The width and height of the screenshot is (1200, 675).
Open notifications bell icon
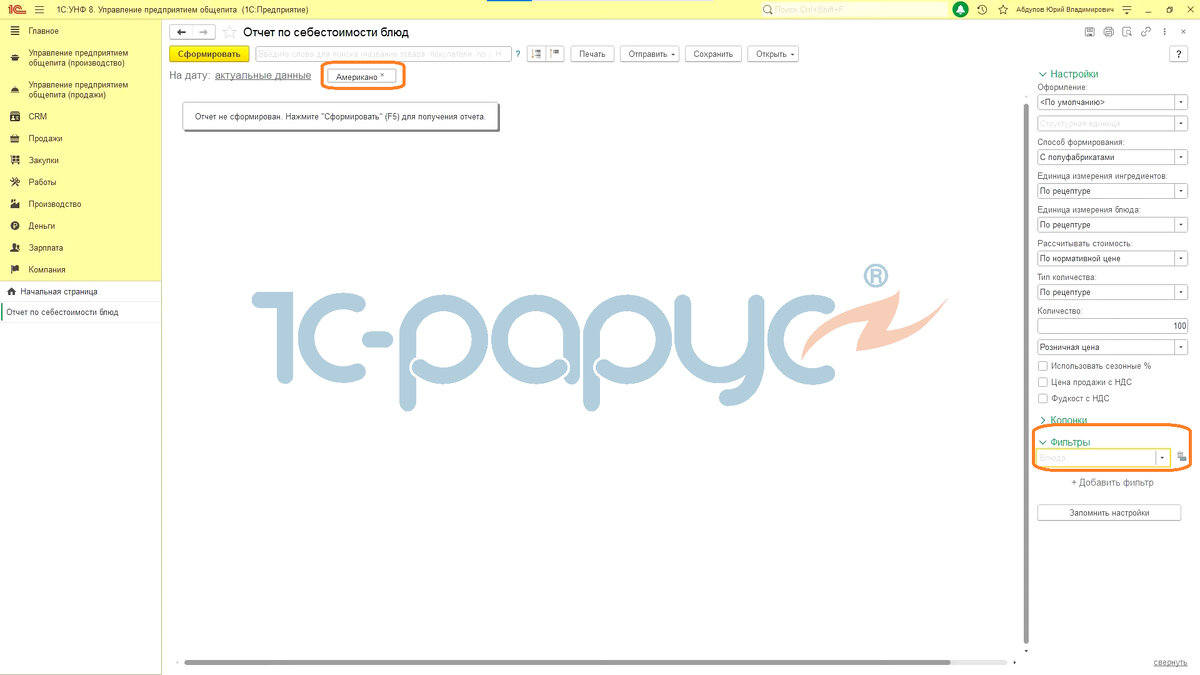(x=961, y=9)
